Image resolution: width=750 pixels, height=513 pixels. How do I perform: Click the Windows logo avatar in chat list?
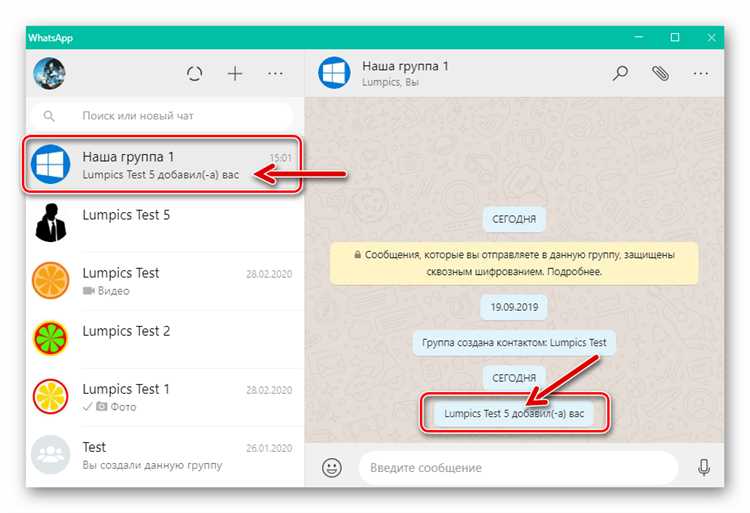[50, 164]
